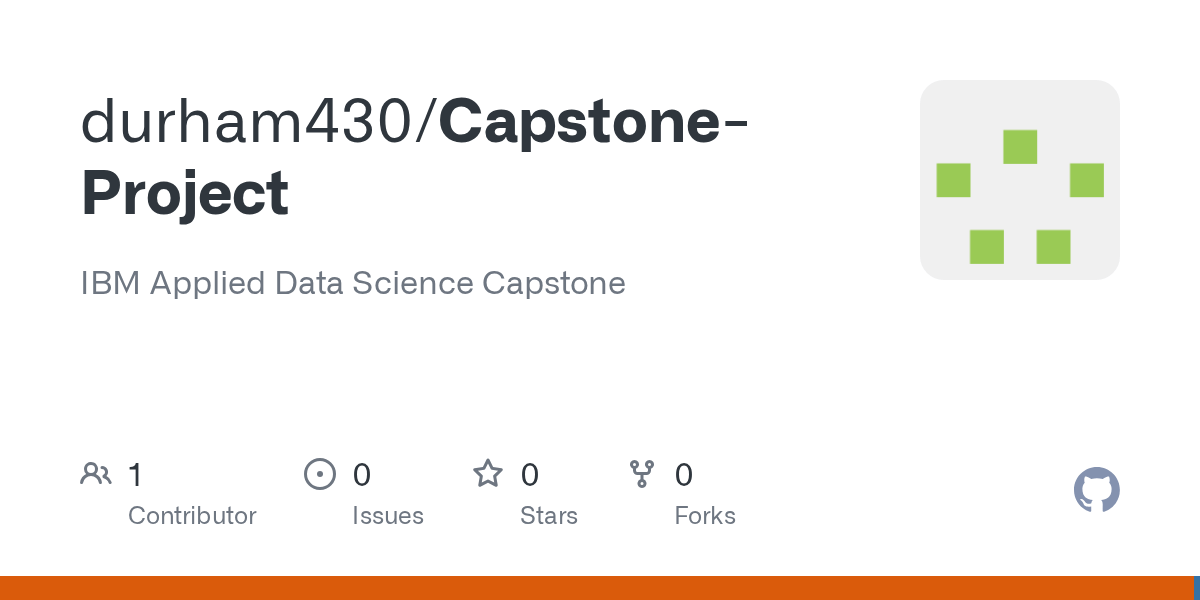Select the Contributor label

[192, 516]
